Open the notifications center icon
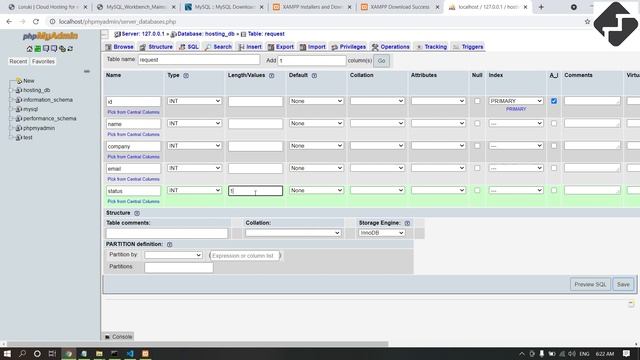 pos(627,353)
